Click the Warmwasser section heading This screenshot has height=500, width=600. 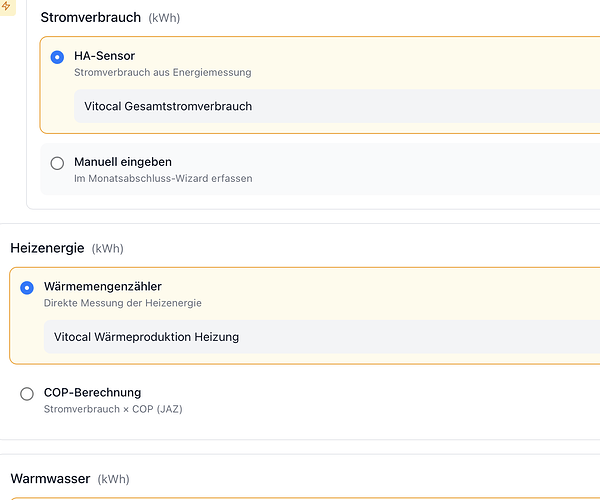pos(50,479)
